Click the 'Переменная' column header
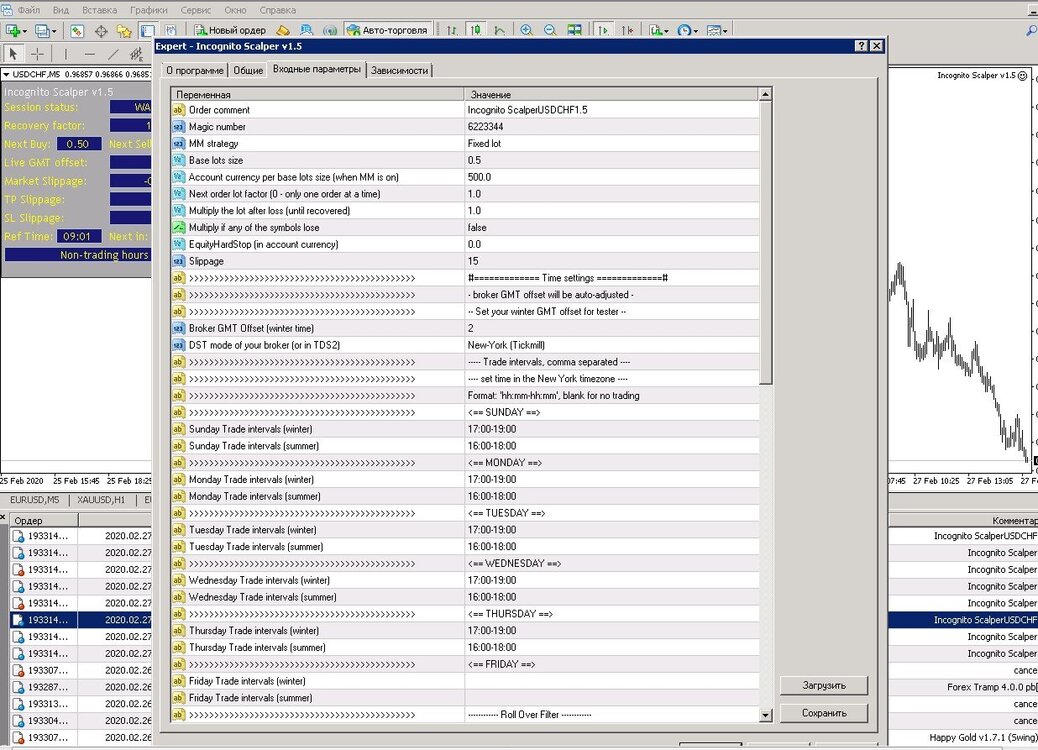Viewport: 1038px width, 750px height. pyautogui.click(x=318, y=95)
